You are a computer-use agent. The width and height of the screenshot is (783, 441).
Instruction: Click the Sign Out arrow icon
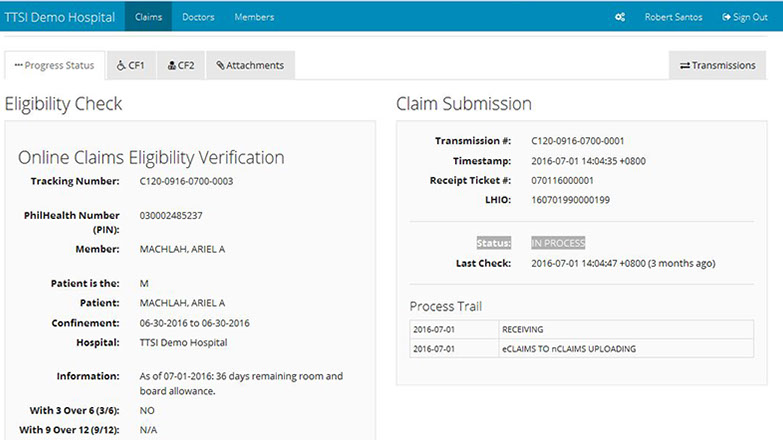[725, 17]
